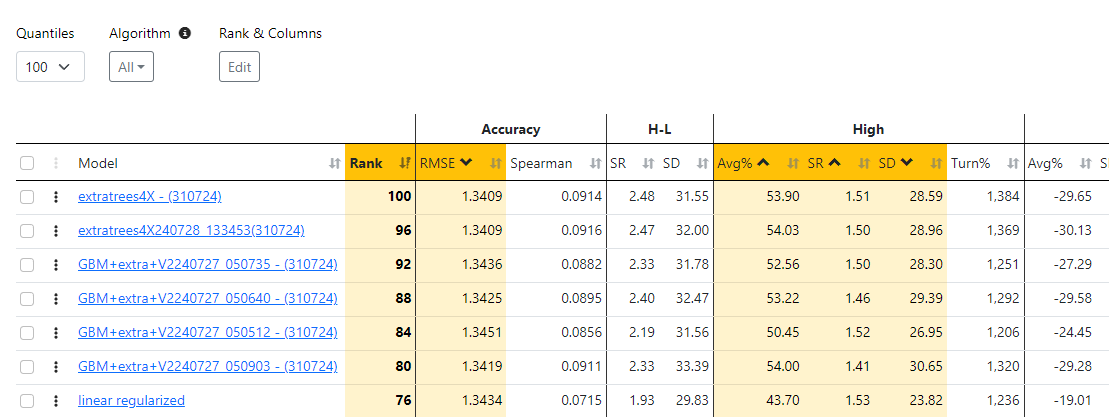Open GBM+extra+V2240727_050512 model link
Screen dimensions: 1109x417
click(208, 333)
